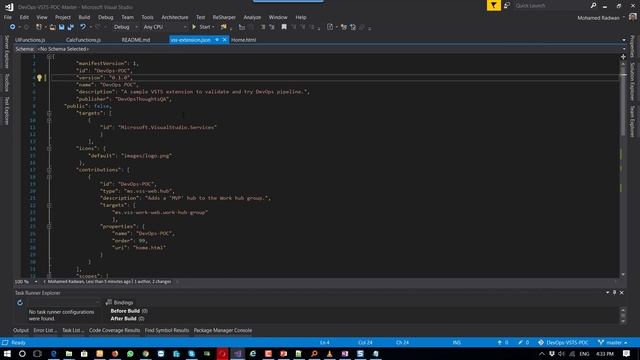Click the volume speaker tray icon

pyautogui.click(x=562, y=354)
